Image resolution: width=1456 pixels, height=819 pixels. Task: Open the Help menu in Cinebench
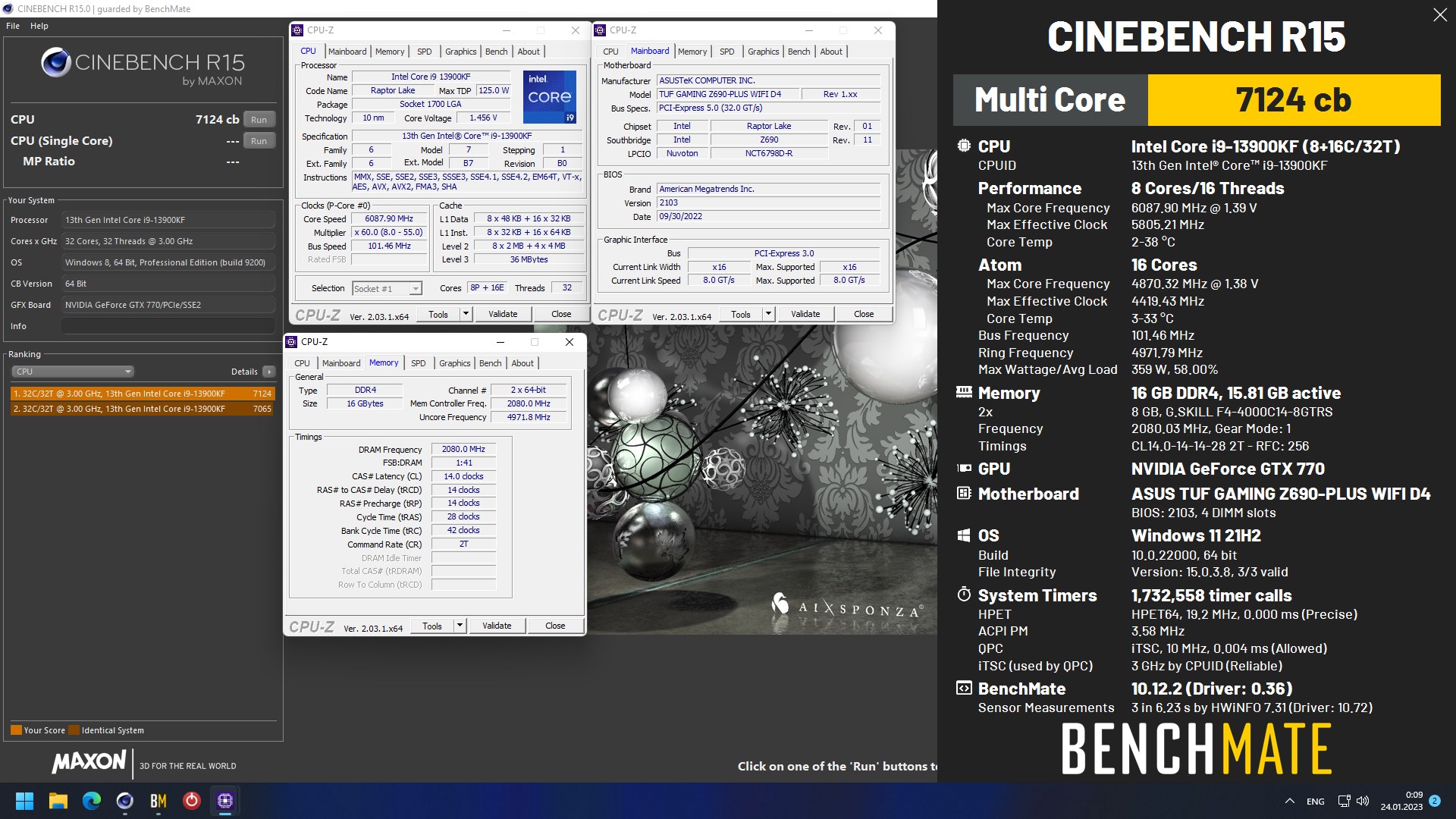[39, 26]
